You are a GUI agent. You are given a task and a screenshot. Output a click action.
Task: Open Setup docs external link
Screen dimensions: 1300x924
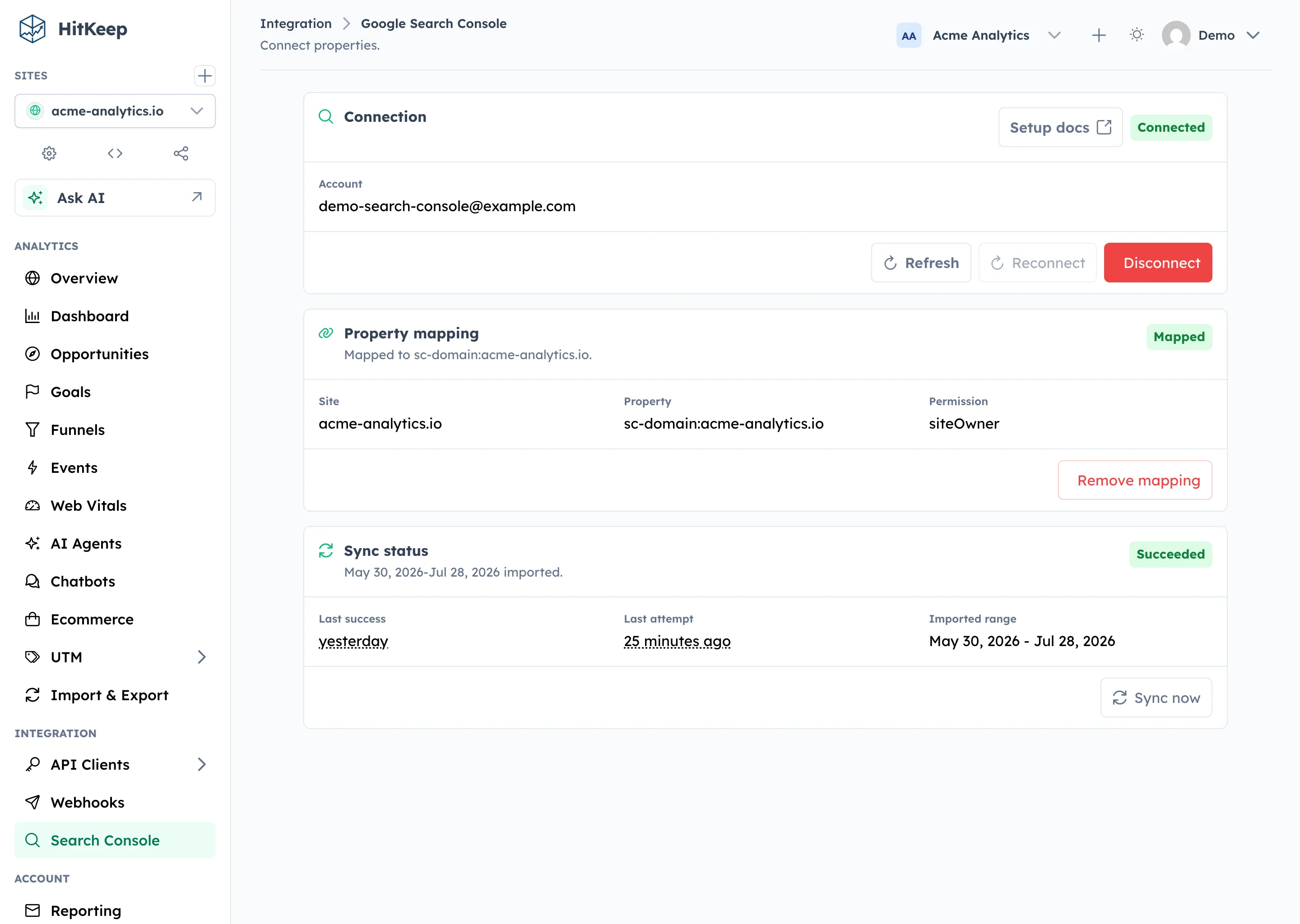[x=1060, y=127]
